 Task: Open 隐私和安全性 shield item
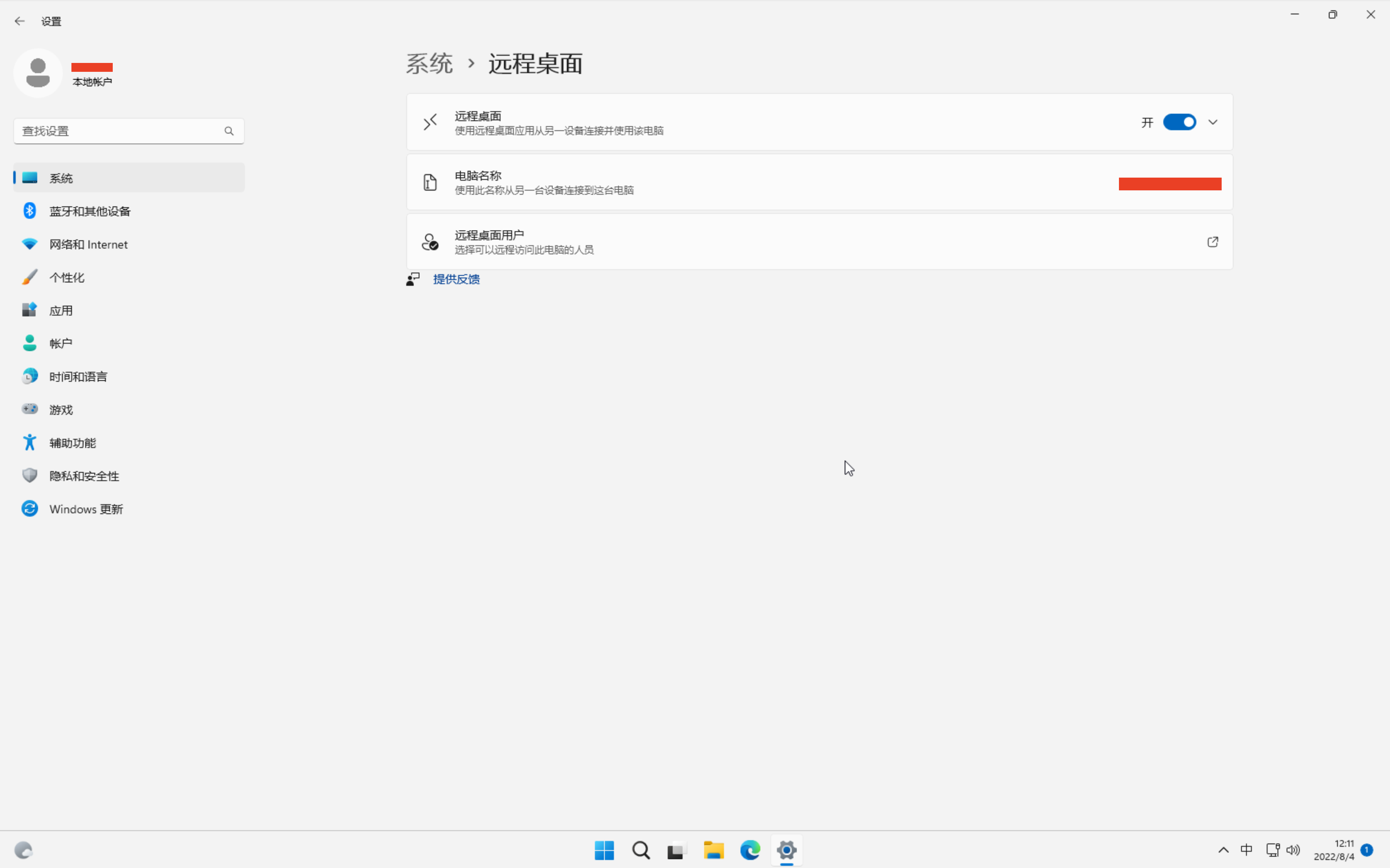point(30,476)
